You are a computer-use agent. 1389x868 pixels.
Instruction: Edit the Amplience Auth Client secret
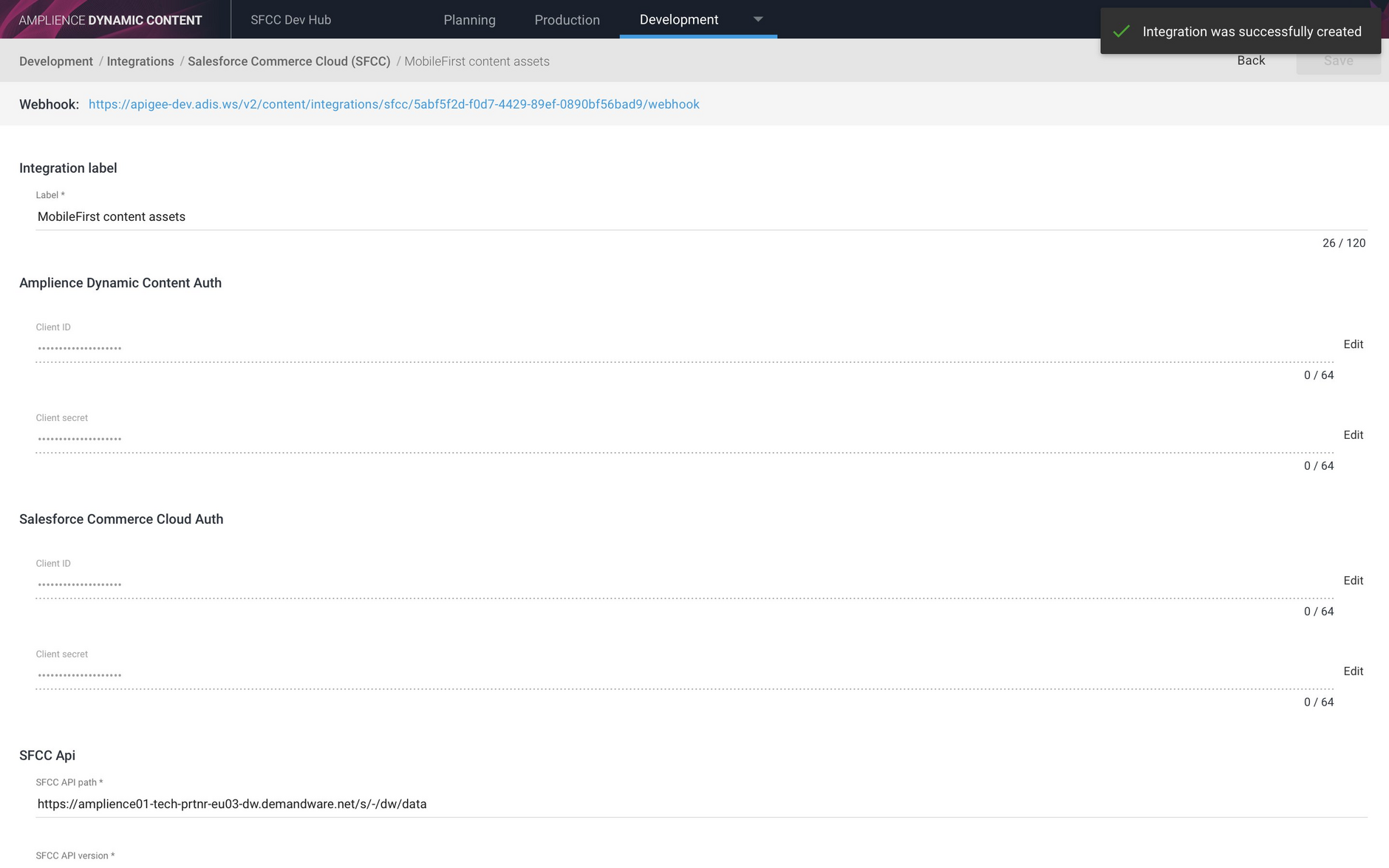point(1353,435)
